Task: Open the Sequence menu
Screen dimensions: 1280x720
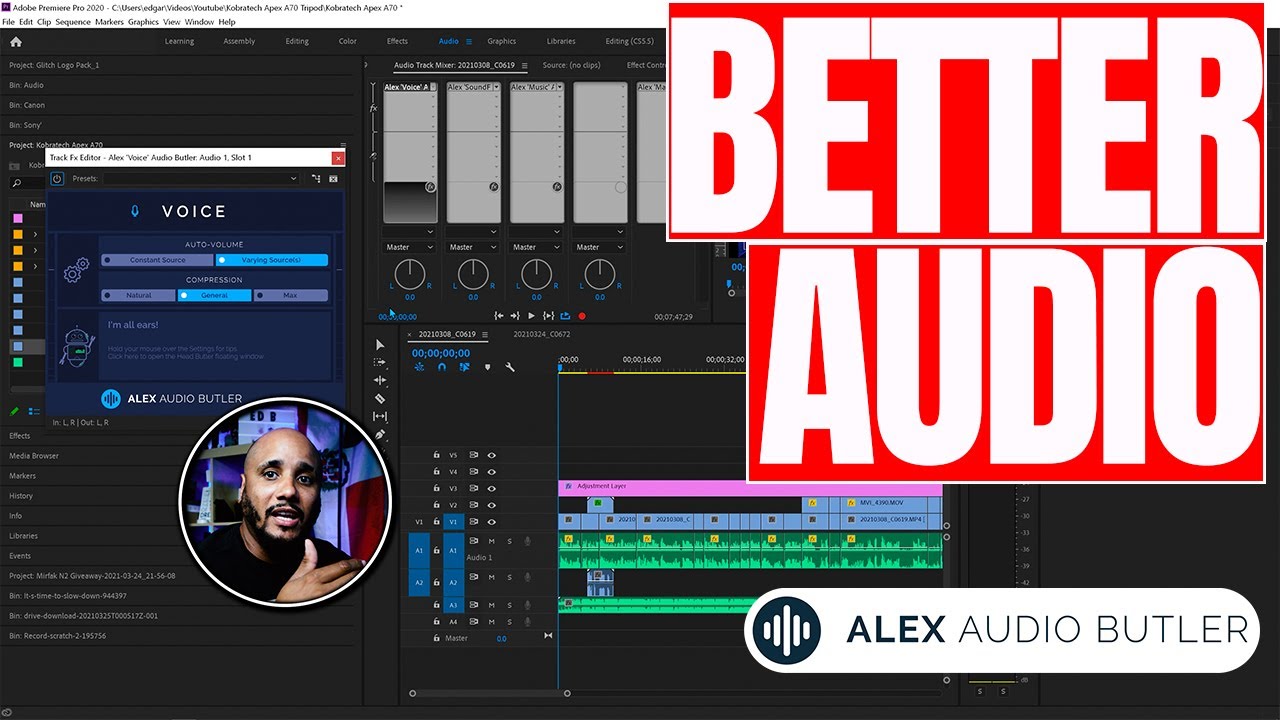Action: 73,21
